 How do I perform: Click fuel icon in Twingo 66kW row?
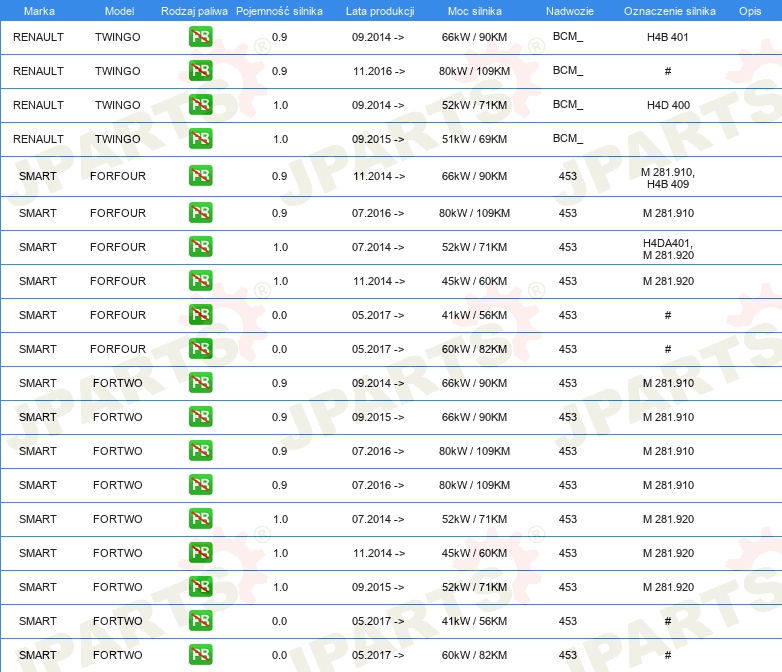[200, 36]
